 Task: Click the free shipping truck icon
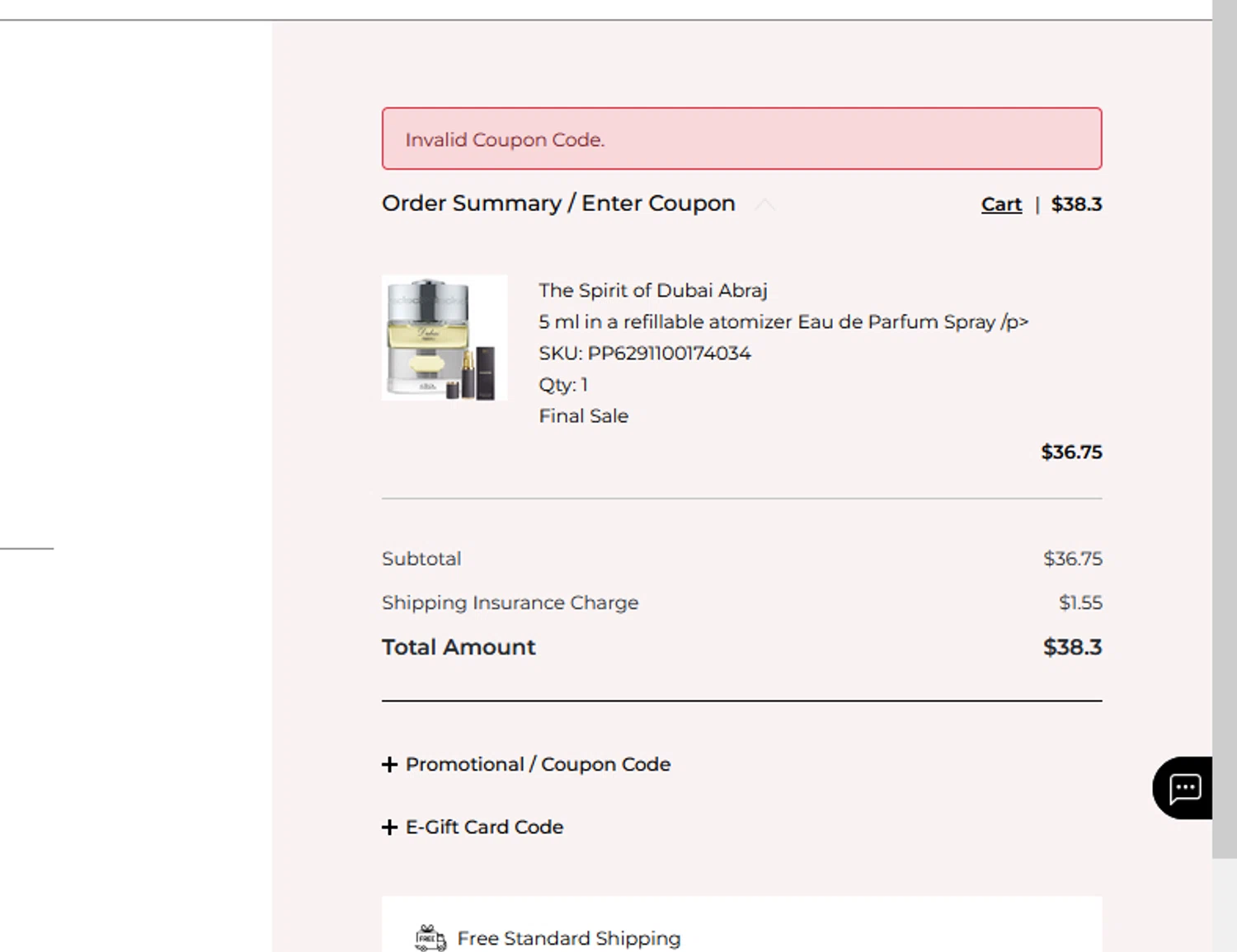coord(430,938)
